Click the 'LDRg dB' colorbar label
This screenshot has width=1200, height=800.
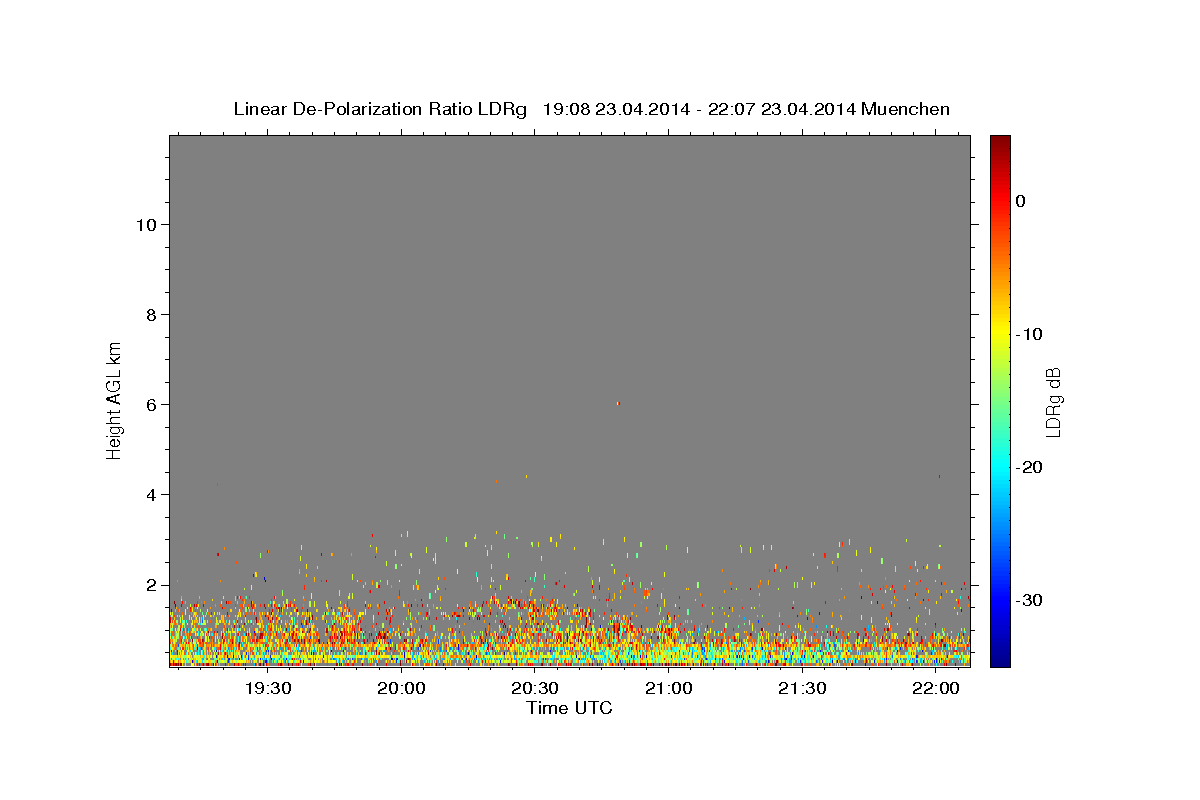[1053, 401]
